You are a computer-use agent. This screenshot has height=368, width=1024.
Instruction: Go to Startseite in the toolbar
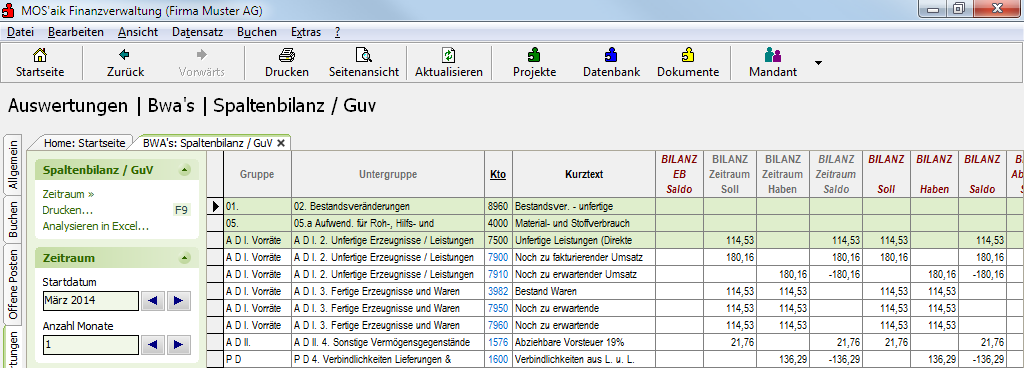click(40, 63)
